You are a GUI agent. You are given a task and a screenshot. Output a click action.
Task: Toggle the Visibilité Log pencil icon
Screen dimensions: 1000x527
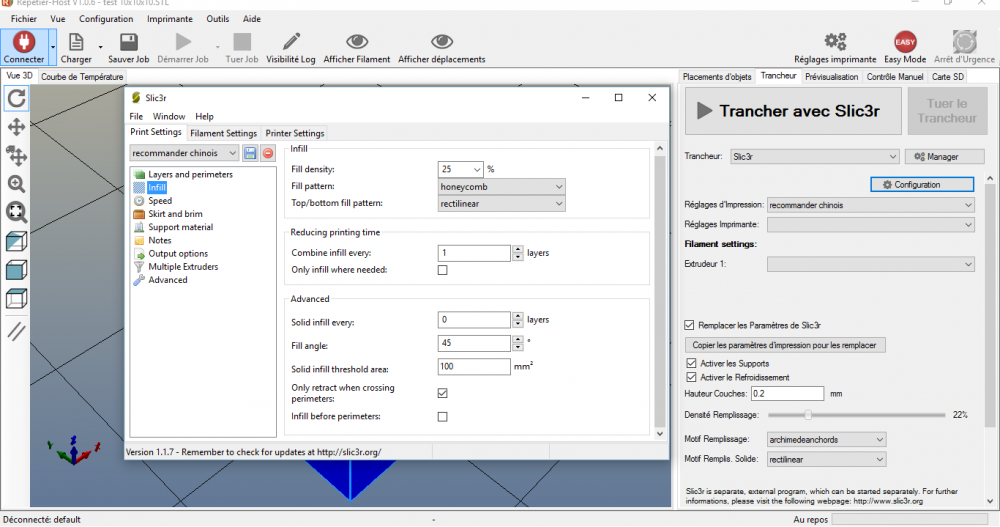point(291,42)
